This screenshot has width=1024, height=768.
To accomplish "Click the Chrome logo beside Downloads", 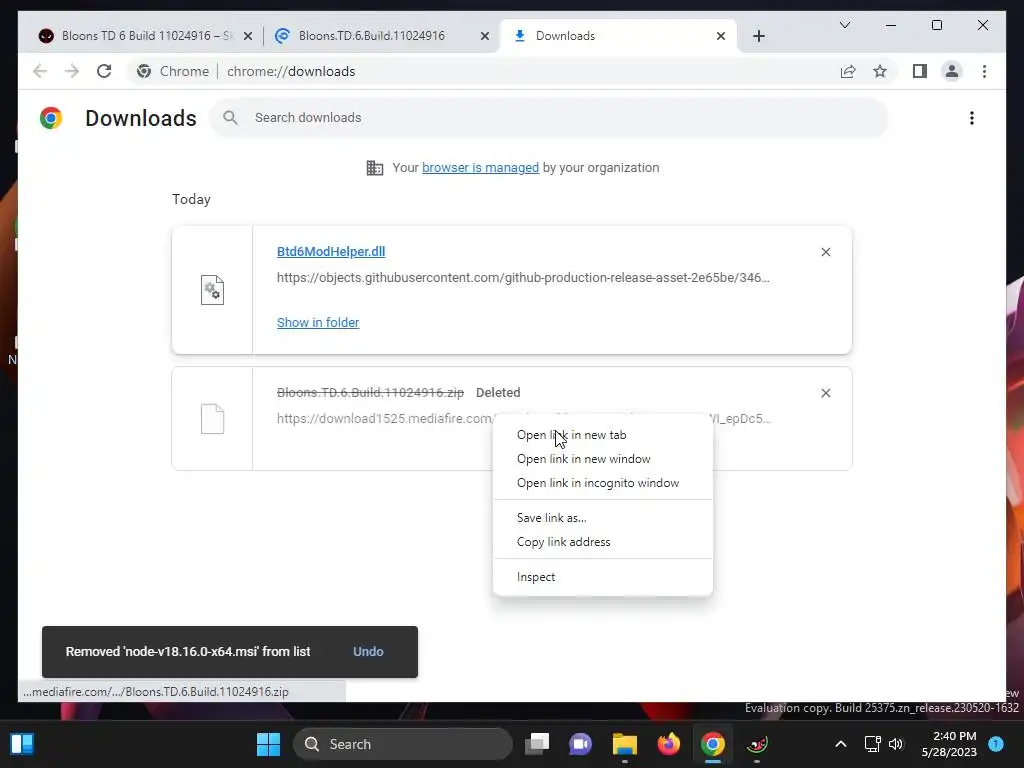I will [51, 118].
